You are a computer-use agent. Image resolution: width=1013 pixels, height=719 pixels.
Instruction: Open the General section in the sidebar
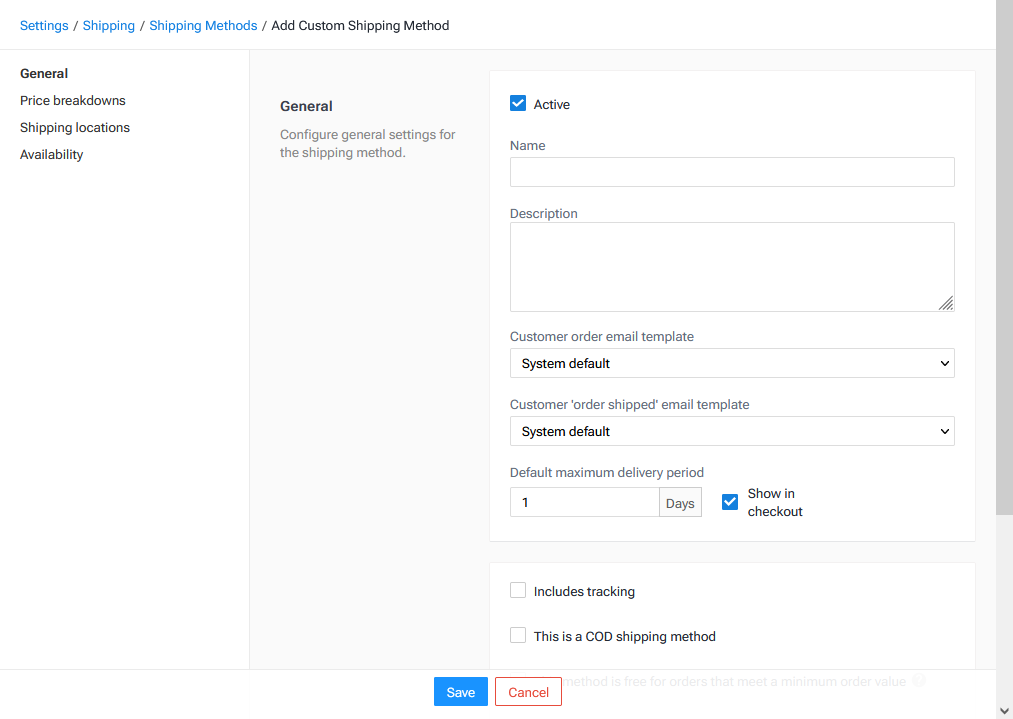click(44, 73)
